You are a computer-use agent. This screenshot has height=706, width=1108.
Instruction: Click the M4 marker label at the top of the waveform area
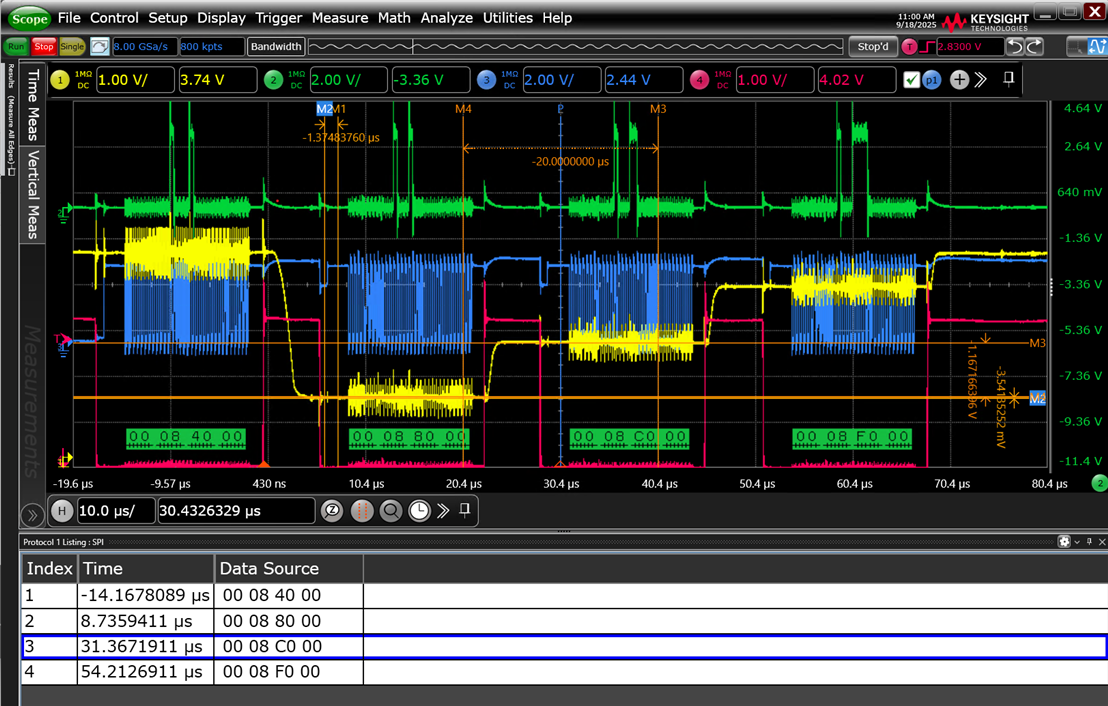click(x=463, y=109)
